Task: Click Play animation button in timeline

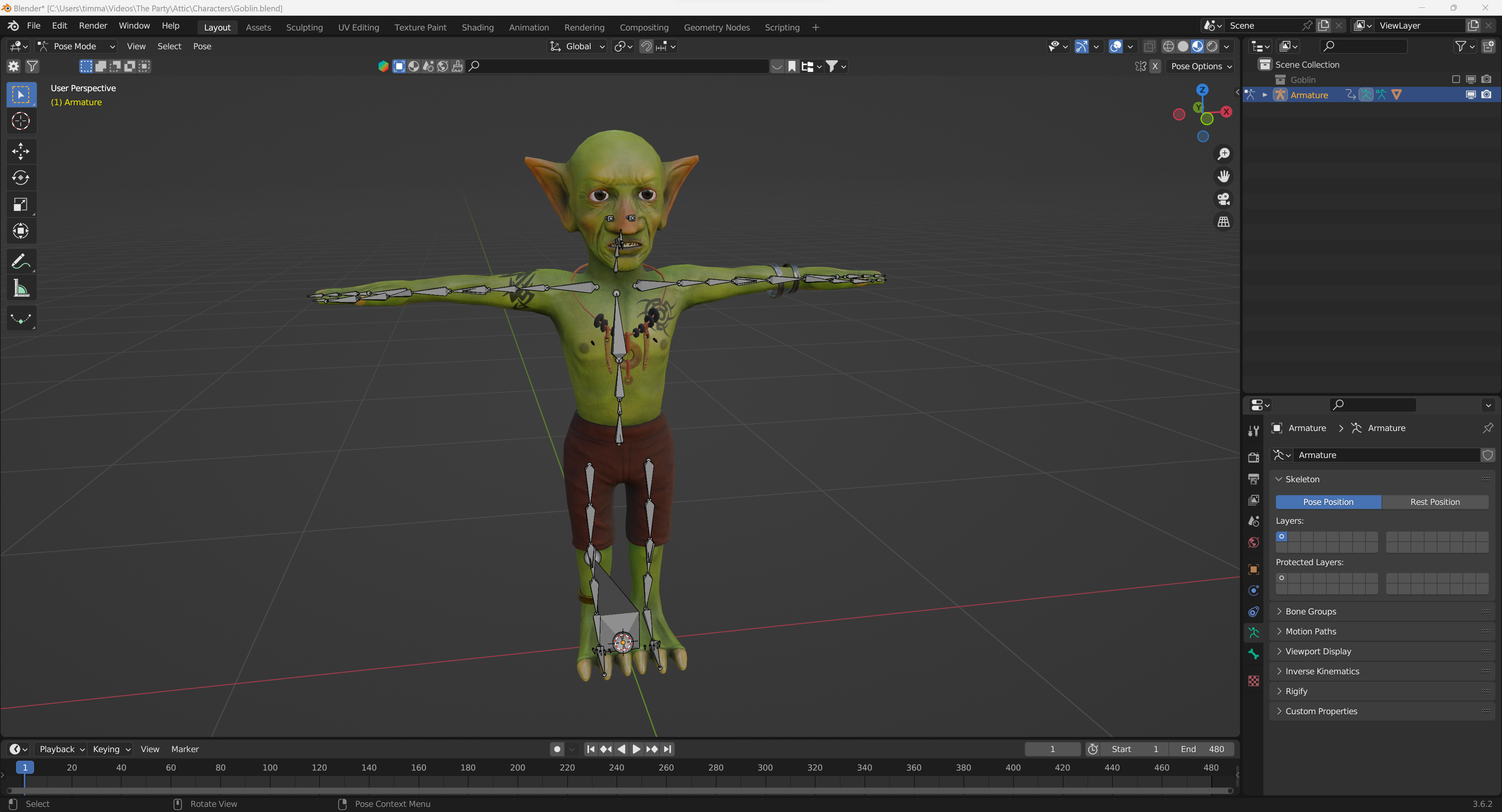Action: (x=636, y=749)
